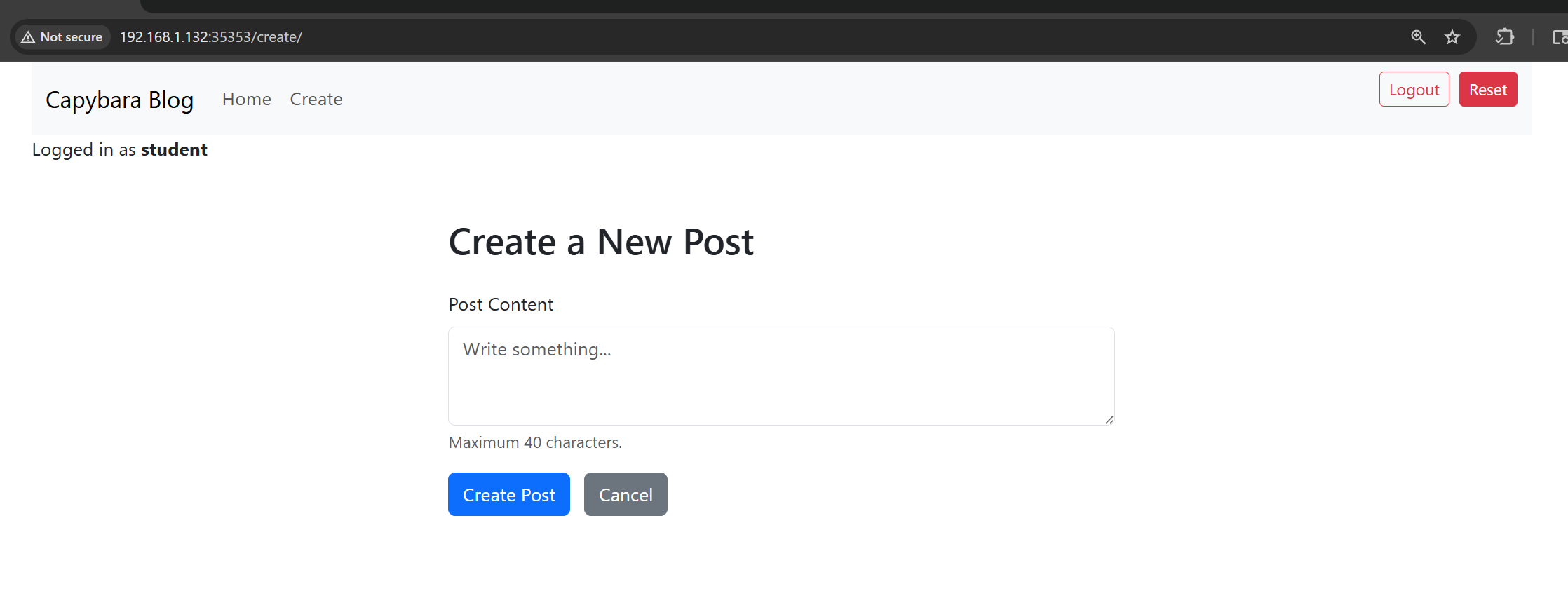Go to the Home nav item
The image size is (1568, 605).
246,100
